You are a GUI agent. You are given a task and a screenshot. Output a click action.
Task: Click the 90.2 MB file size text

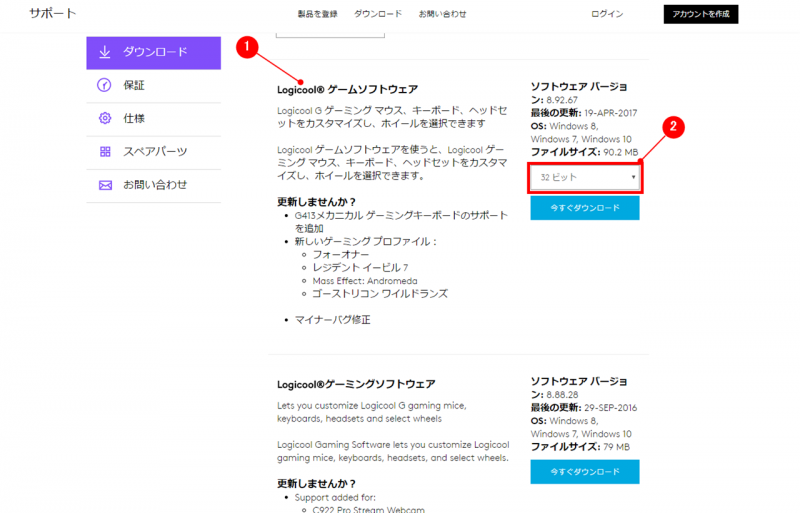(620, 152)
